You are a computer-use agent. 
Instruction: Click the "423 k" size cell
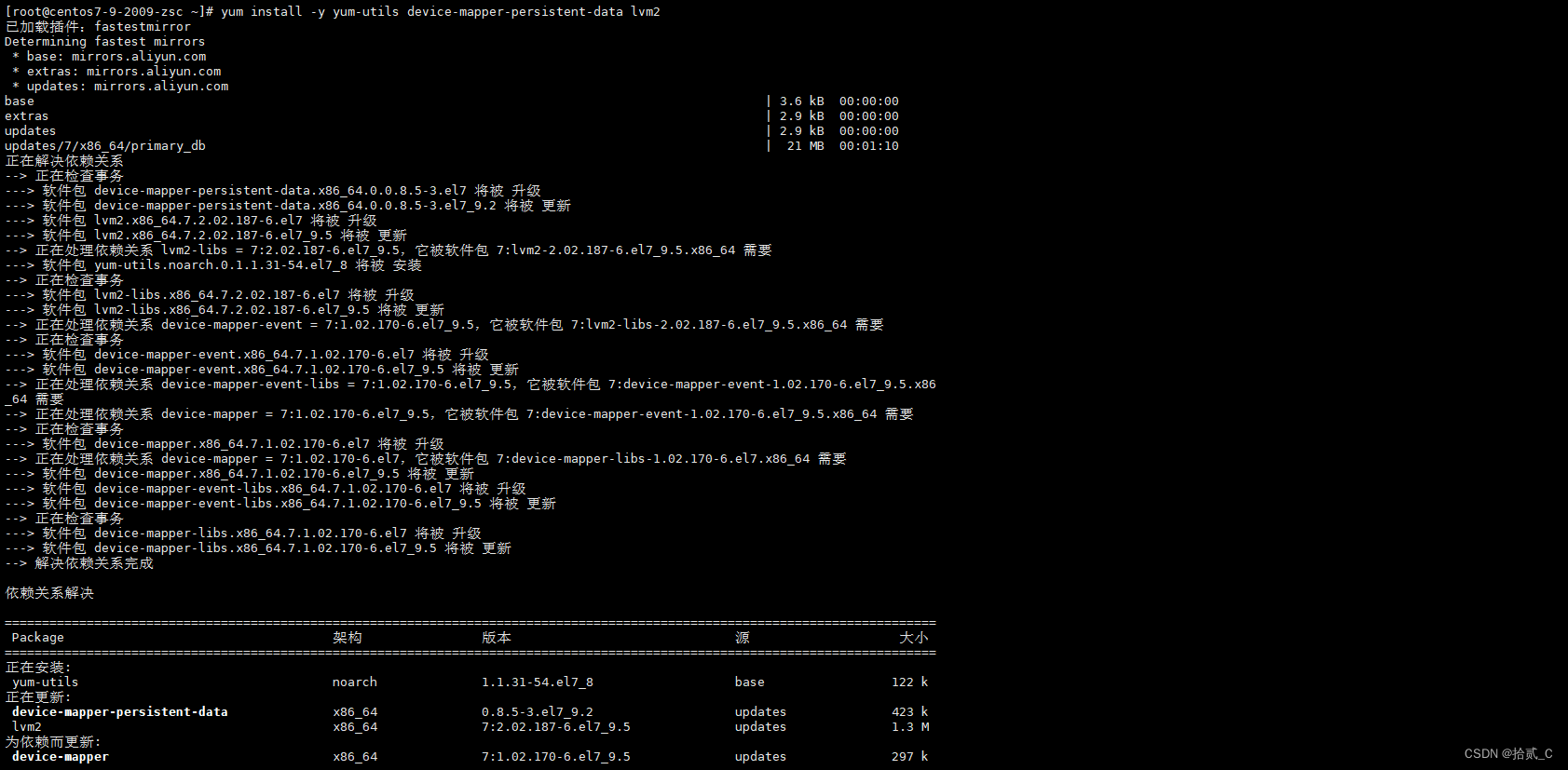(x=910, y=712)
